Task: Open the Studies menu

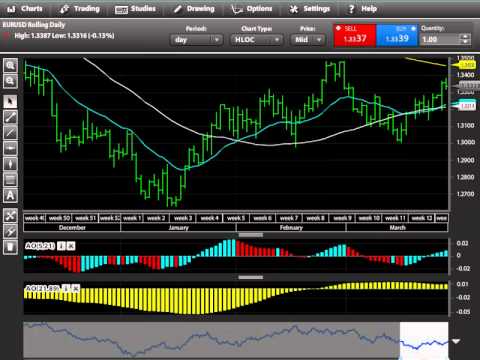Action: tap(135, 9)
